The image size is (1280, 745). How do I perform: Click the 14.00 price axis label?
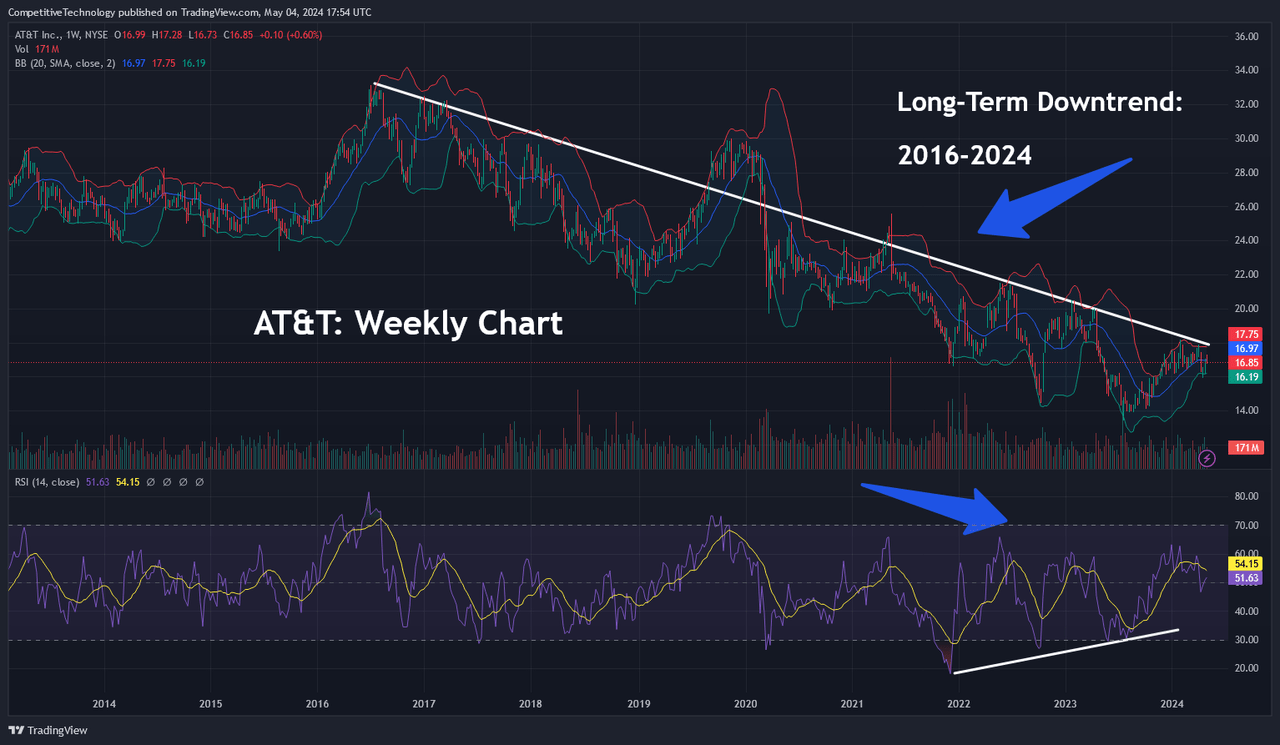(x=1246, y=410)
